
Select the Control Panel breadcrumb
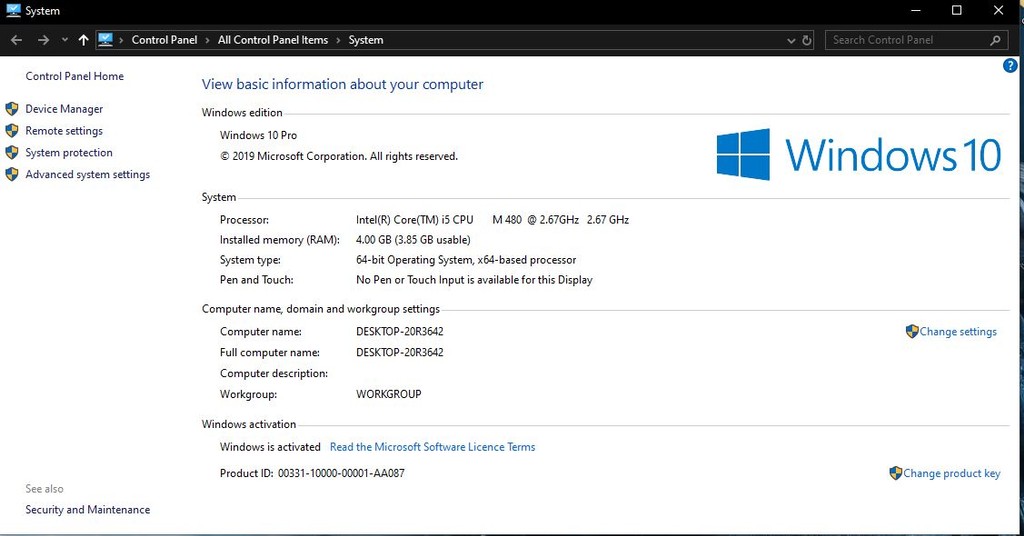[x=164, y=40]
